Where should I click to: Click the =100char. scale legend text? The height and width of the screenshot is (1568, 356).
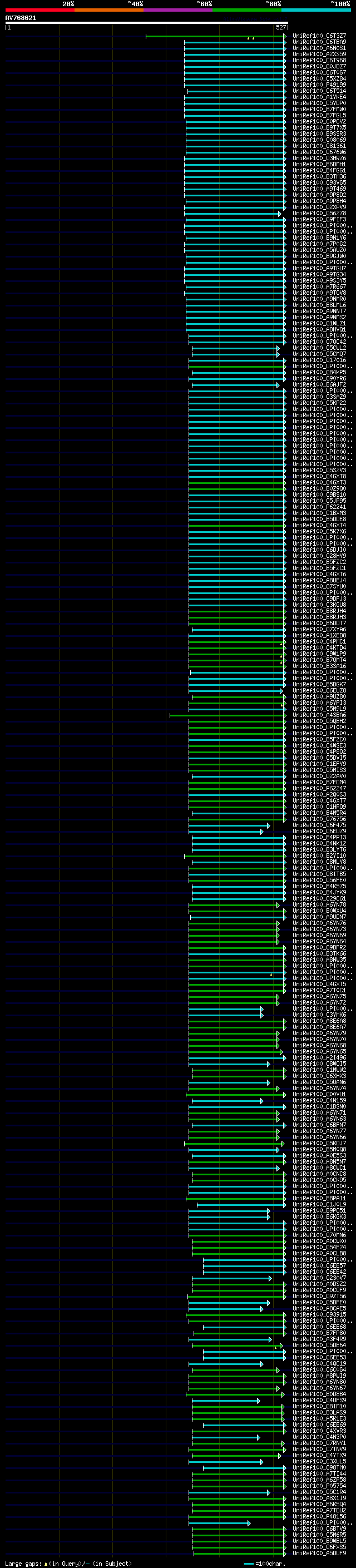[x=270, y=1563]
